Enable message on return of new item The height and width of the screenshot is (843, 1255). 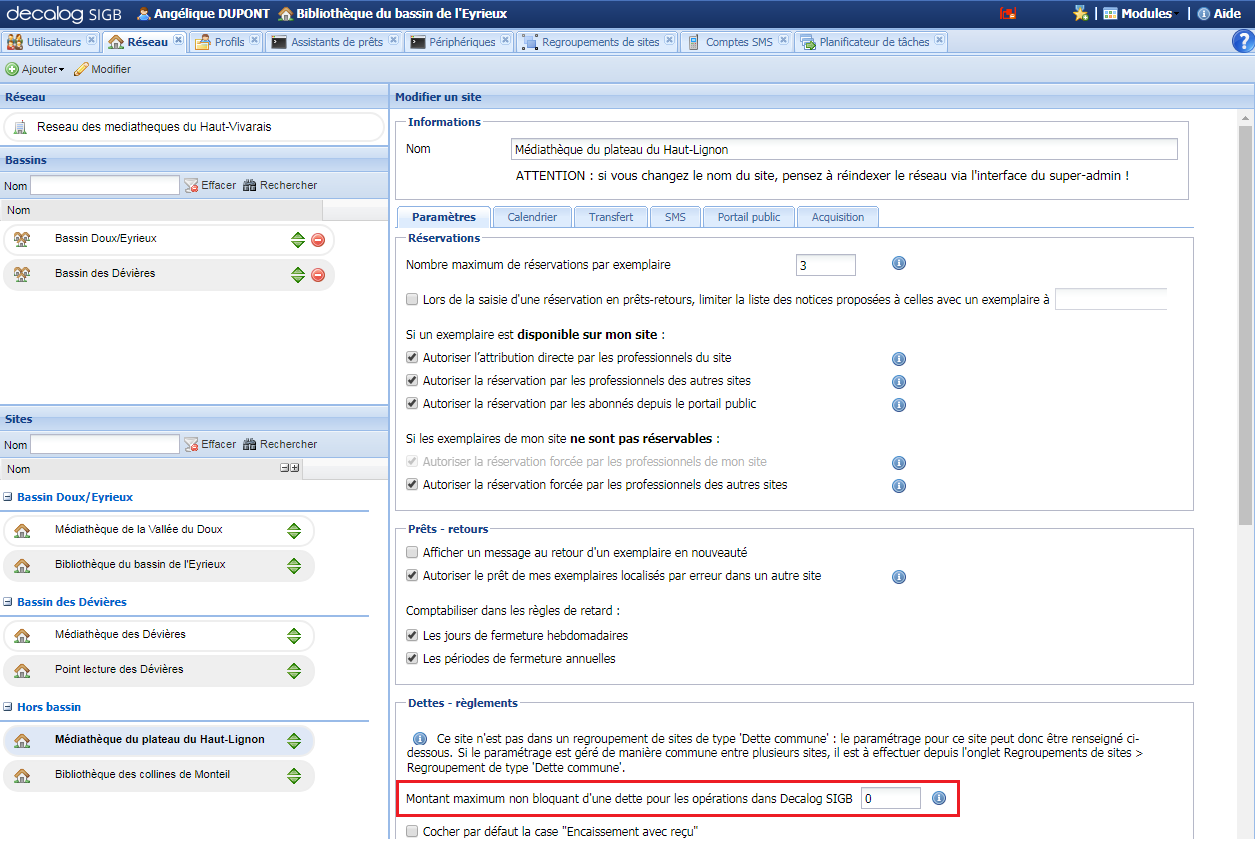tap(412, 553)
